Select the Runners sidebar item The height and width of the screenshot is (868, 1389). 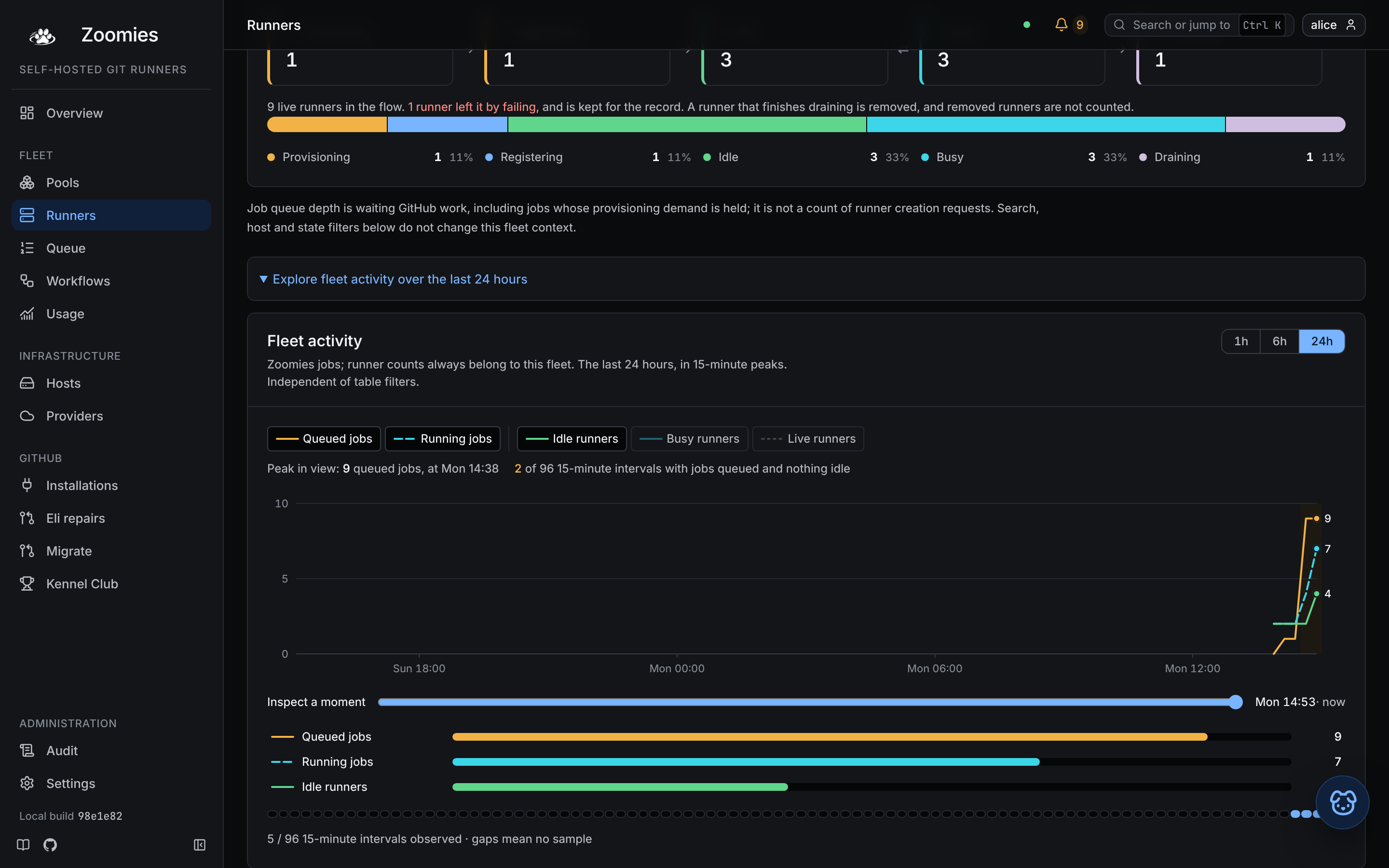click(x=111, y=215)
